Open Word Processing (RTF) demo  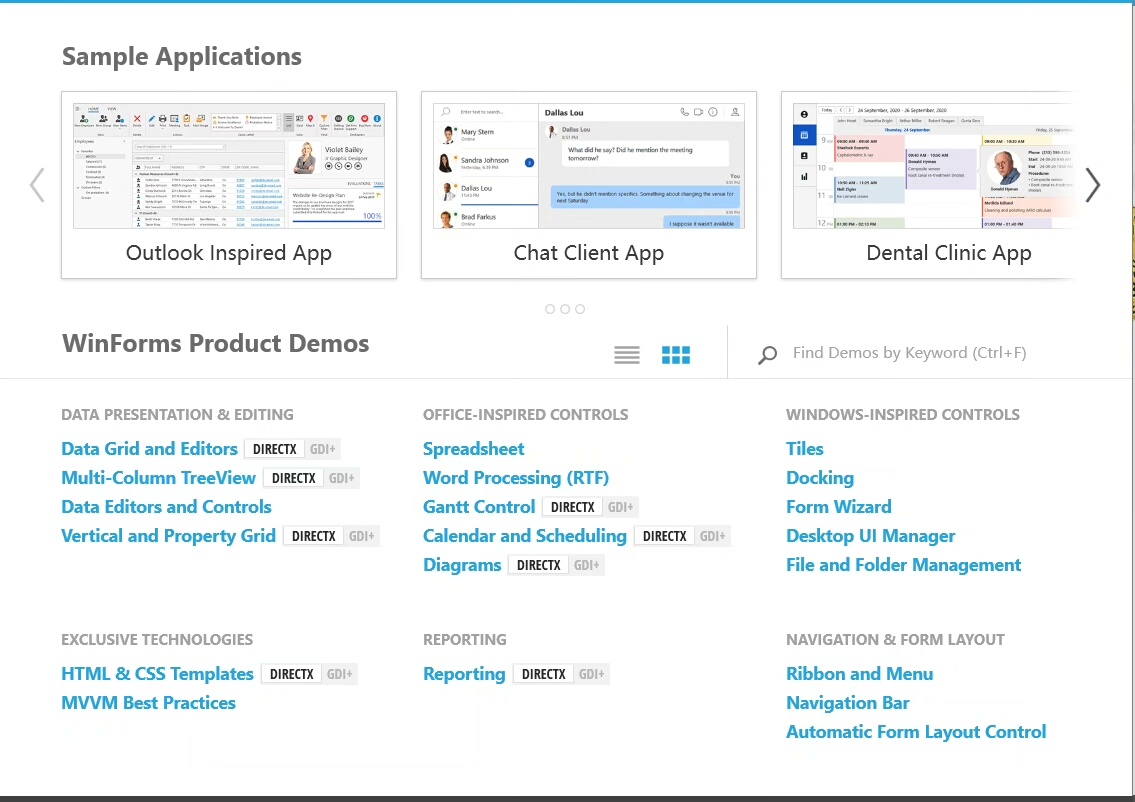[515, 478]
